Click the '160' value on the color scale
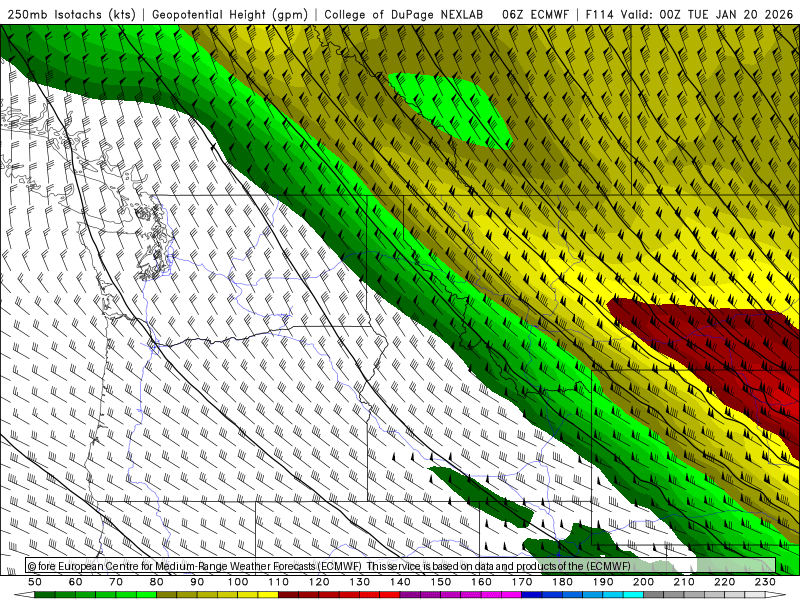 pos(481,582)
